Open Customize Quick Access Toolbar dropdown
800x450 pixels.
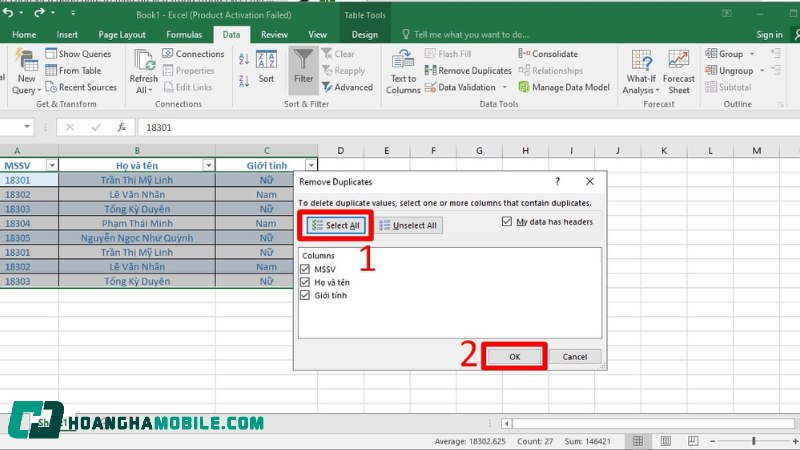[73, 13]
